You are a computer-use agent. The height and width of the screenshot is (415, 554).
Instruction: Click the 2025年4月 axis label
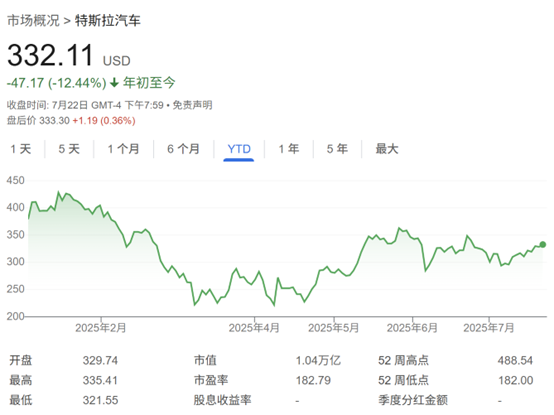[254, 328]
